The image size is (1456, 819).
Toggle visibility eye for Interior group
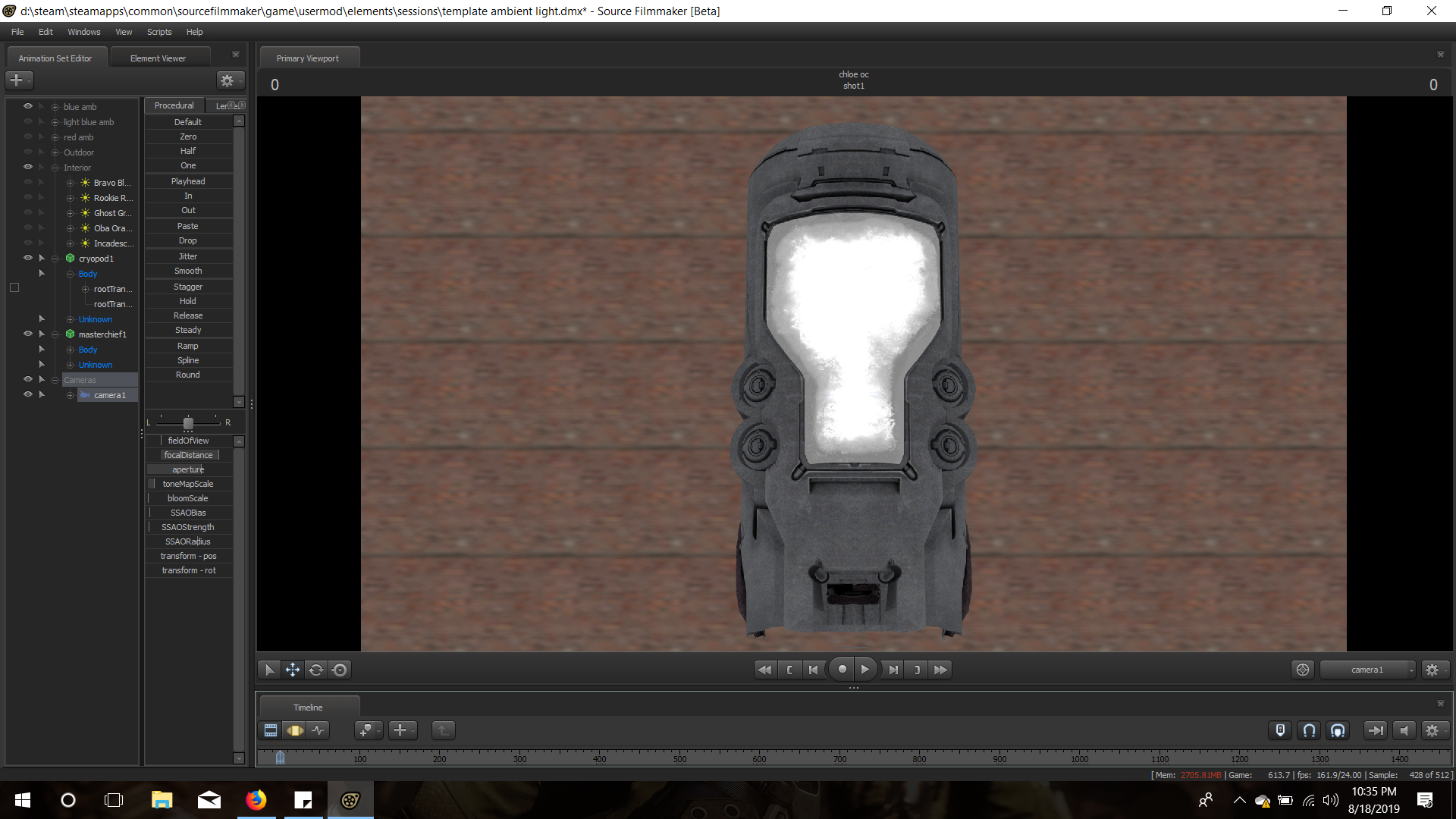point(28,167)
